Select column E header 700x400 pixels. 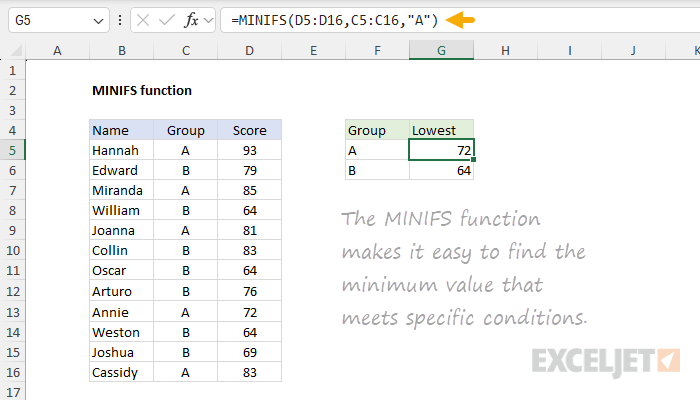[x=313, y=50]
